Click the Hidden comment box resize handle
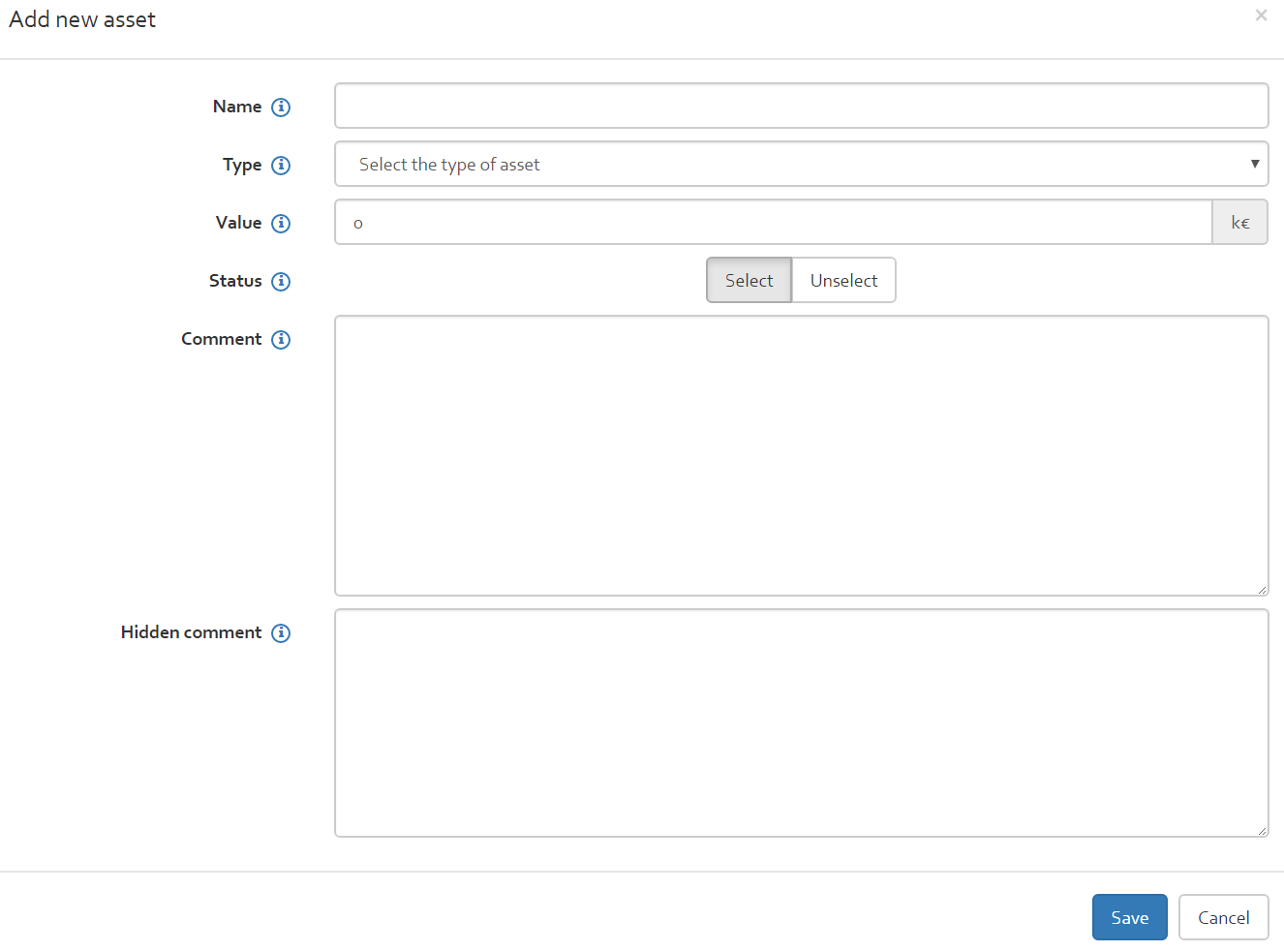1284x952 pixels. [x=1262, y=830]
